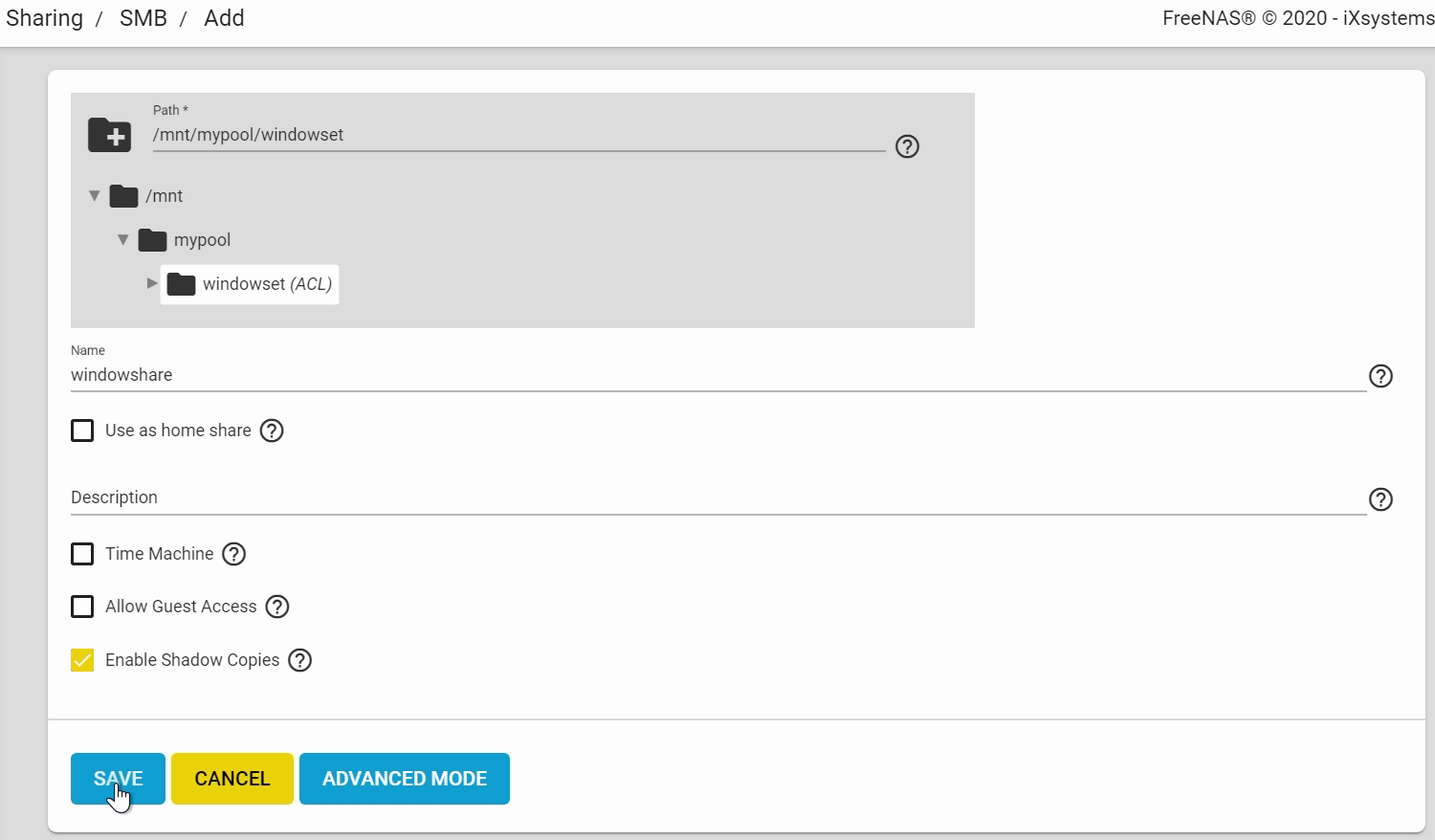Save the SMB share
This screenshot has height=840, width=1435.
pos(118,779)
